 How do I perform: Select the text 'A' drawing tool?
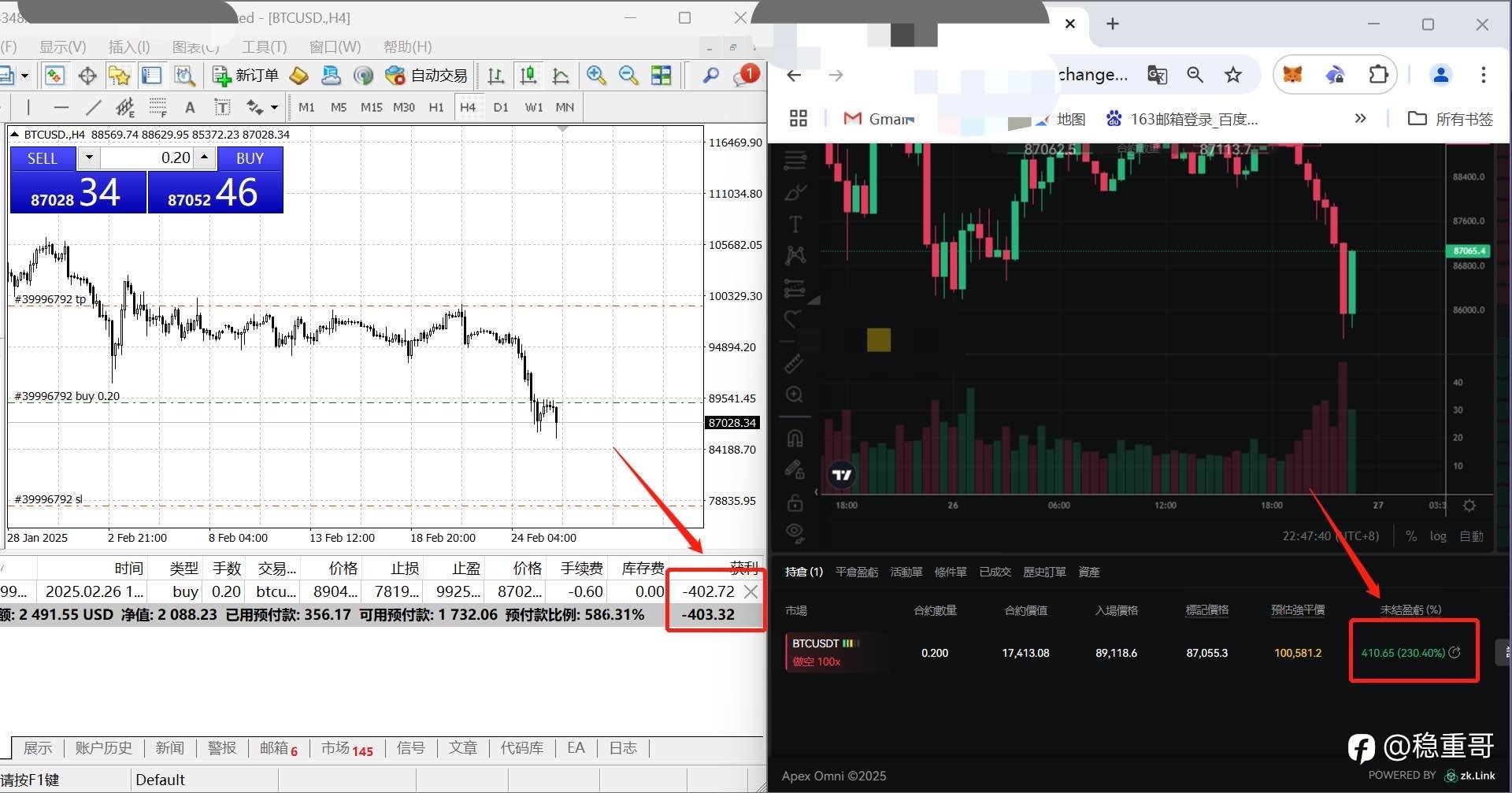coord(190,107)
